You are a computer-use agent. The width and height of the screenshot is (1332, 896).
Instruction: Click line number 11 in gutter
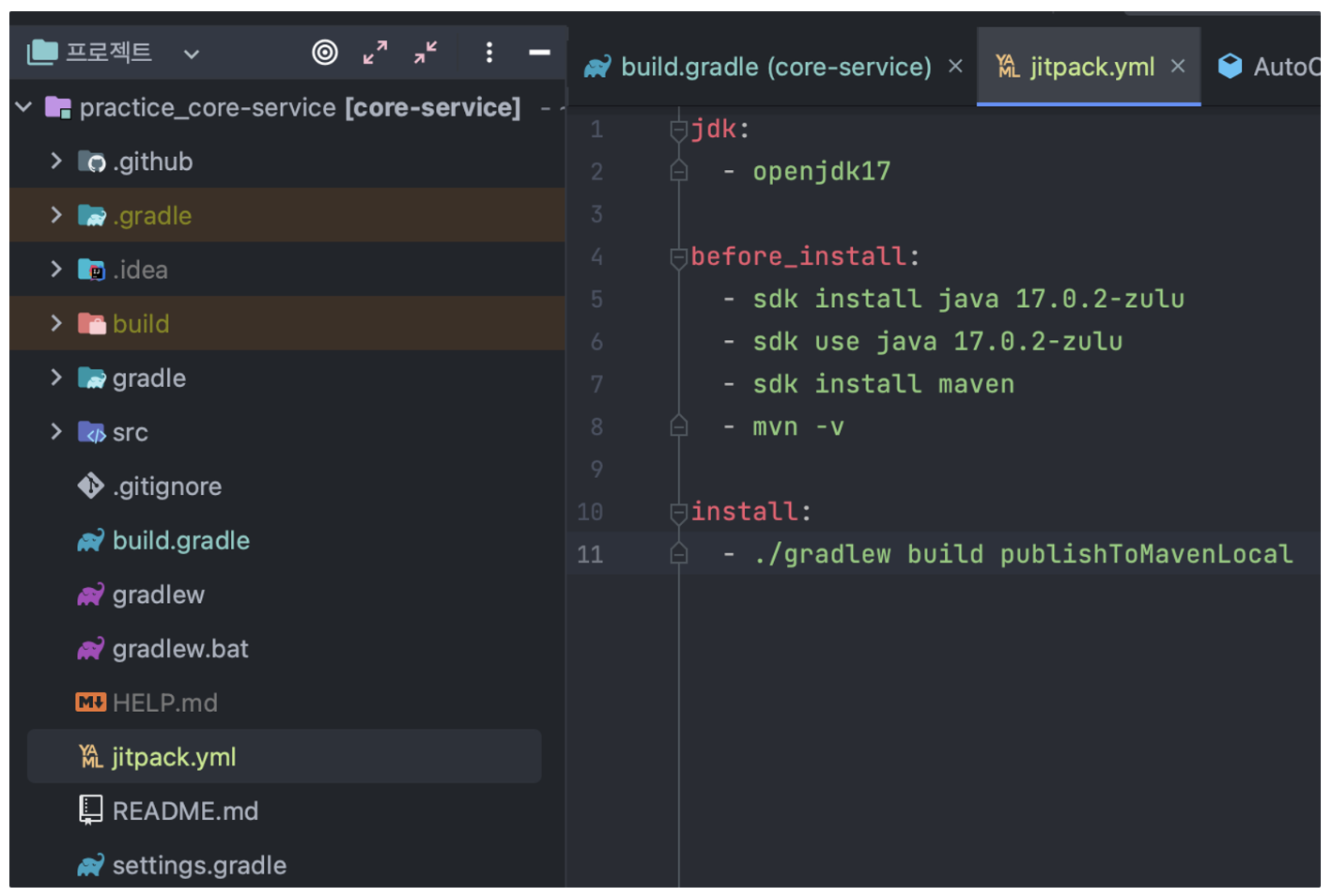point(590,554)
